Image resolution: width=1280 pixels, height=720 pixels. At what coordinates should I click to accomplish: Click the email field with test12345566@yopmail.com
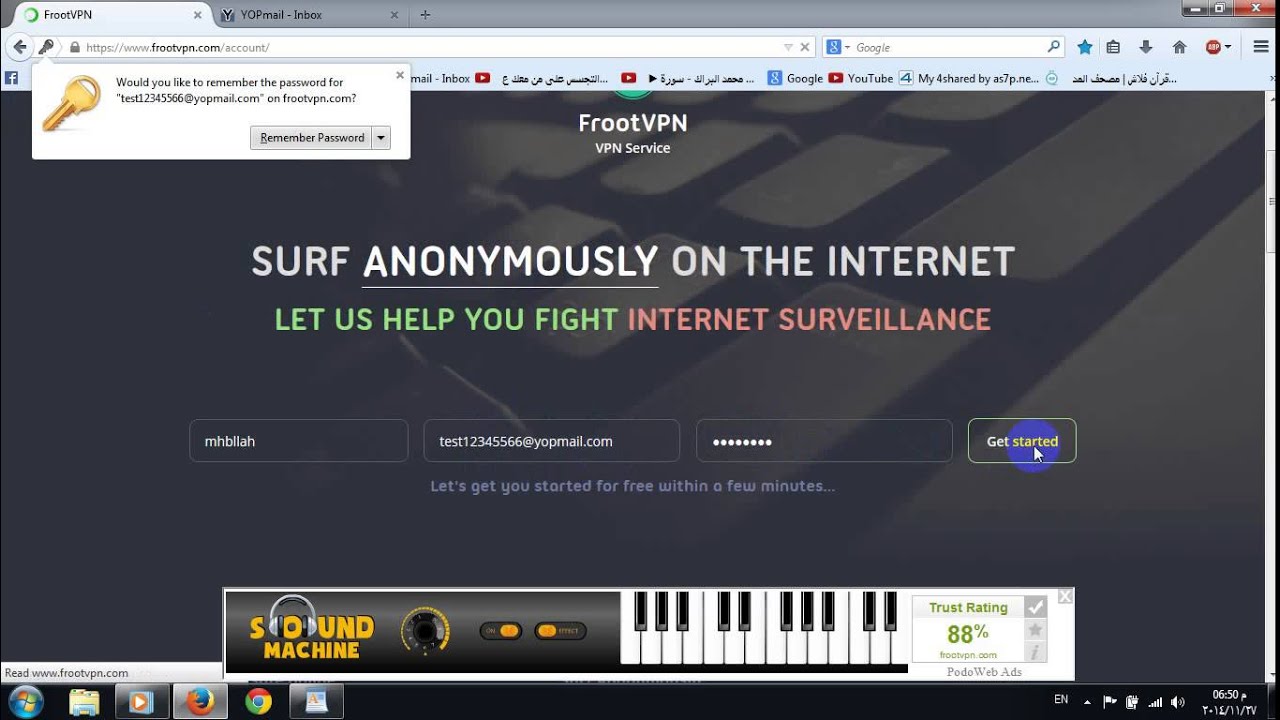point(551,441)
